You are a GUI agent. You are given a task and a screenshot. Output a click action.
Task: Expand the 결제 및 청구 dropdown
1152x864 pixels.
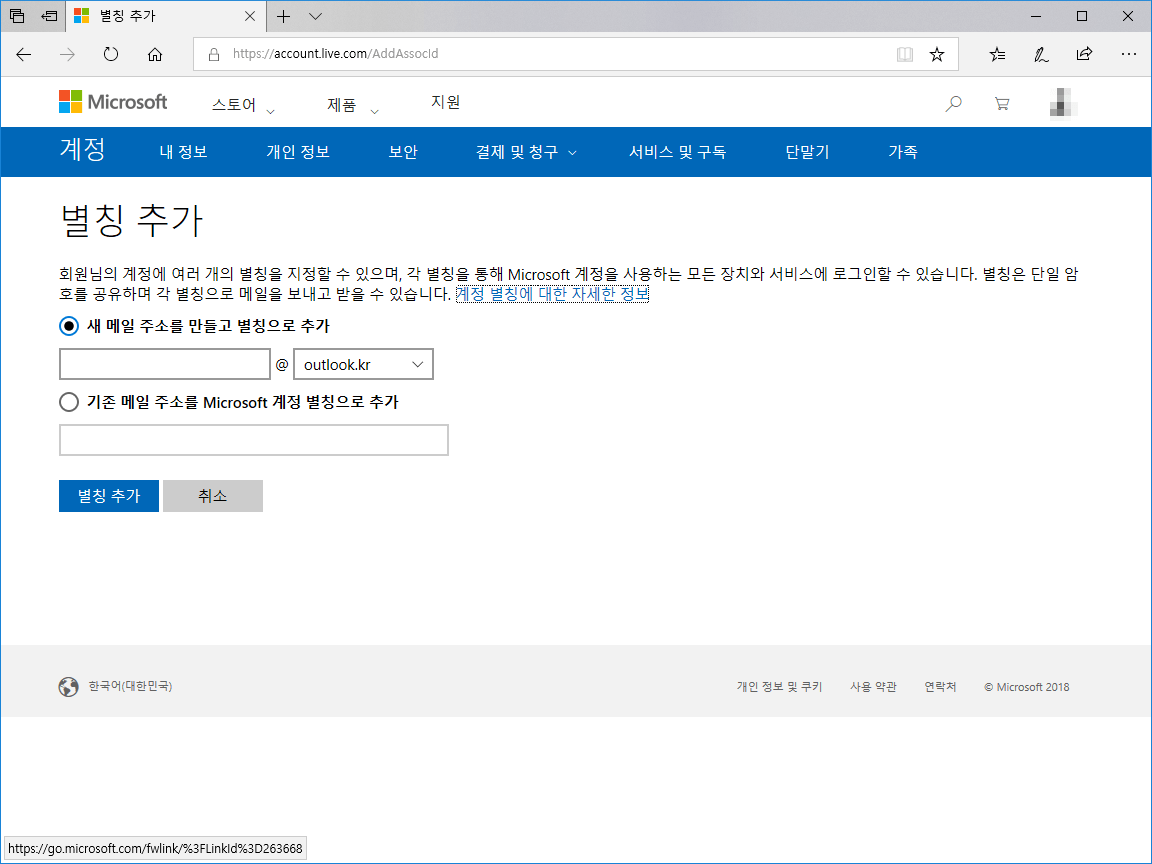[526, 152]
